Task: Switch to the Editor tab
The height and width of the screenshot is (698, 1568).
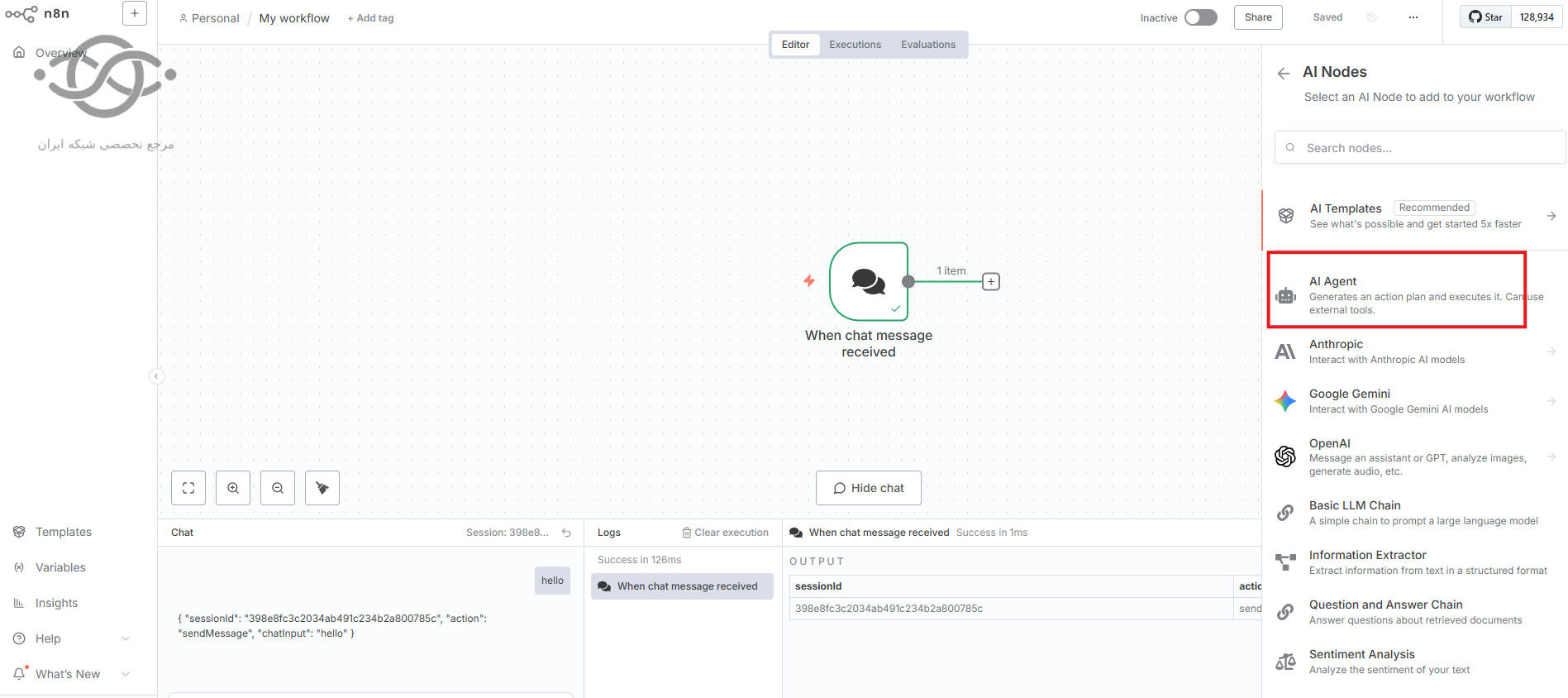Action: click(x=795, y=45)
